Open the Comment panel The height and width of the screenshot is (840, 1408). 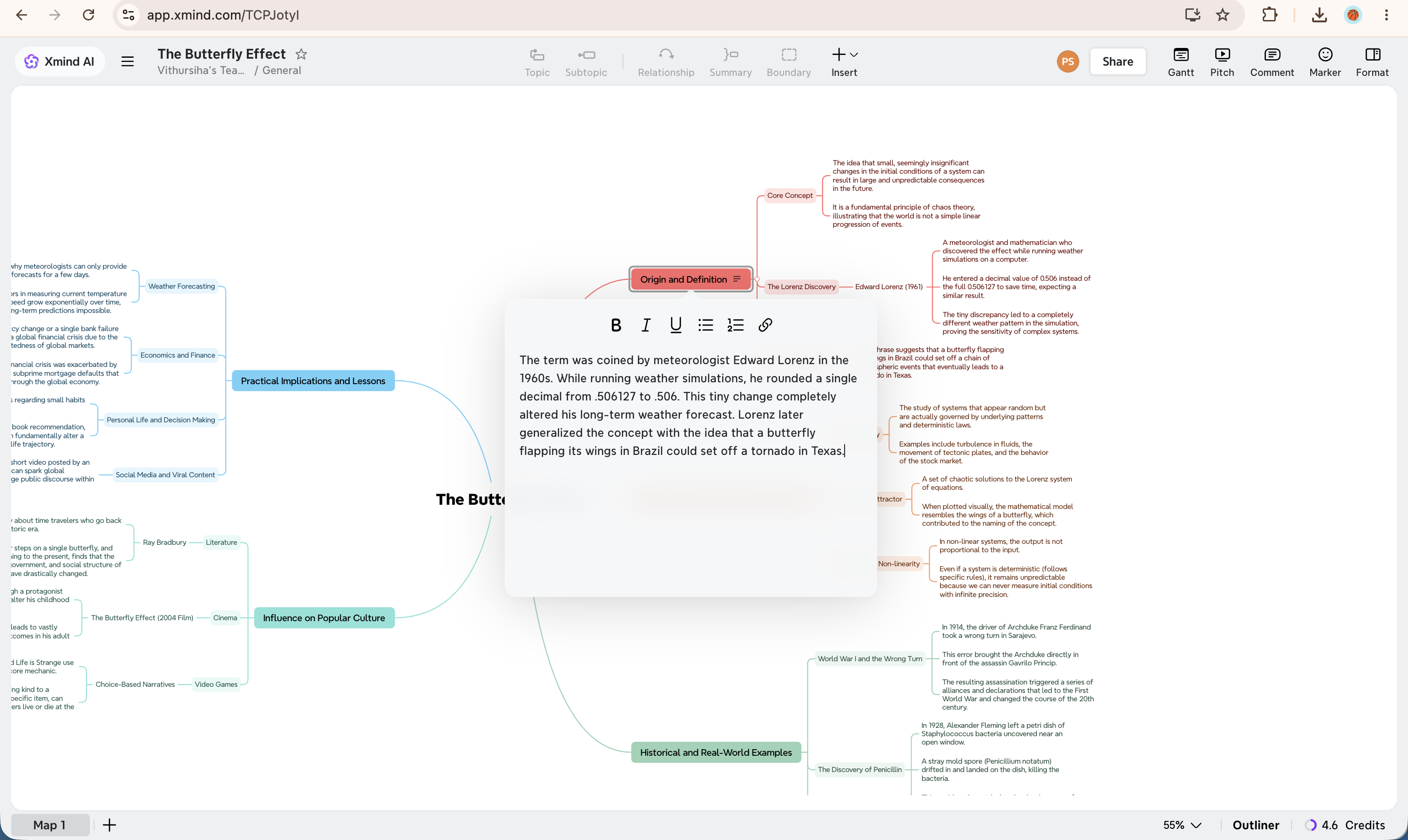[1272, 62]
